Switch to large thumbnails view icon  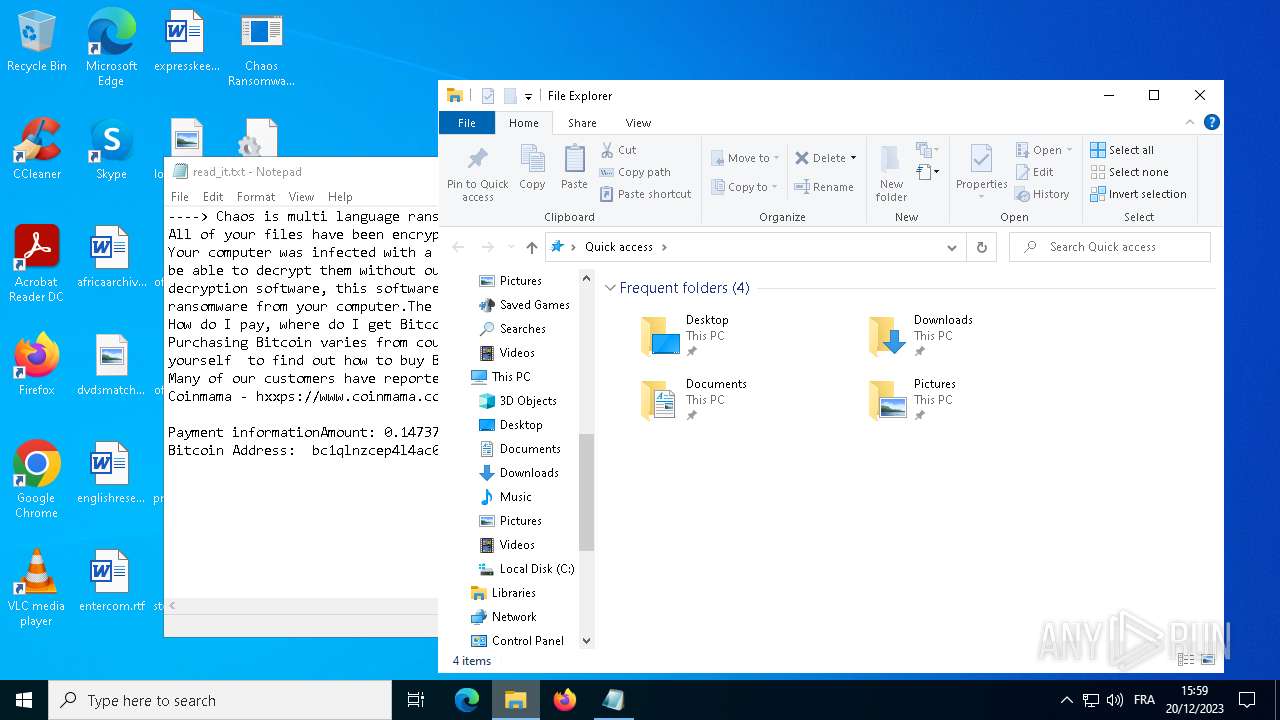(x=1208, y=660)
